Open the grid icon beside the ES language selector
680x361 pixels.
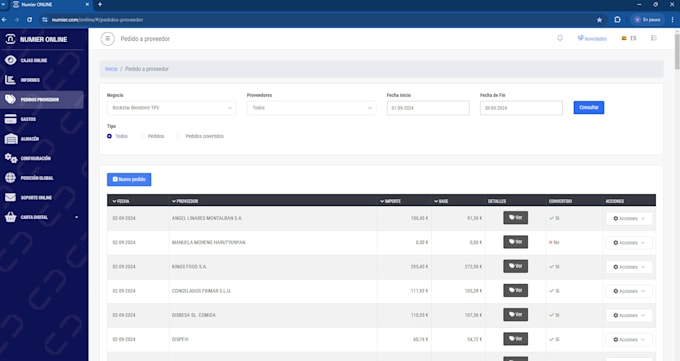click(x=654, y=38)
